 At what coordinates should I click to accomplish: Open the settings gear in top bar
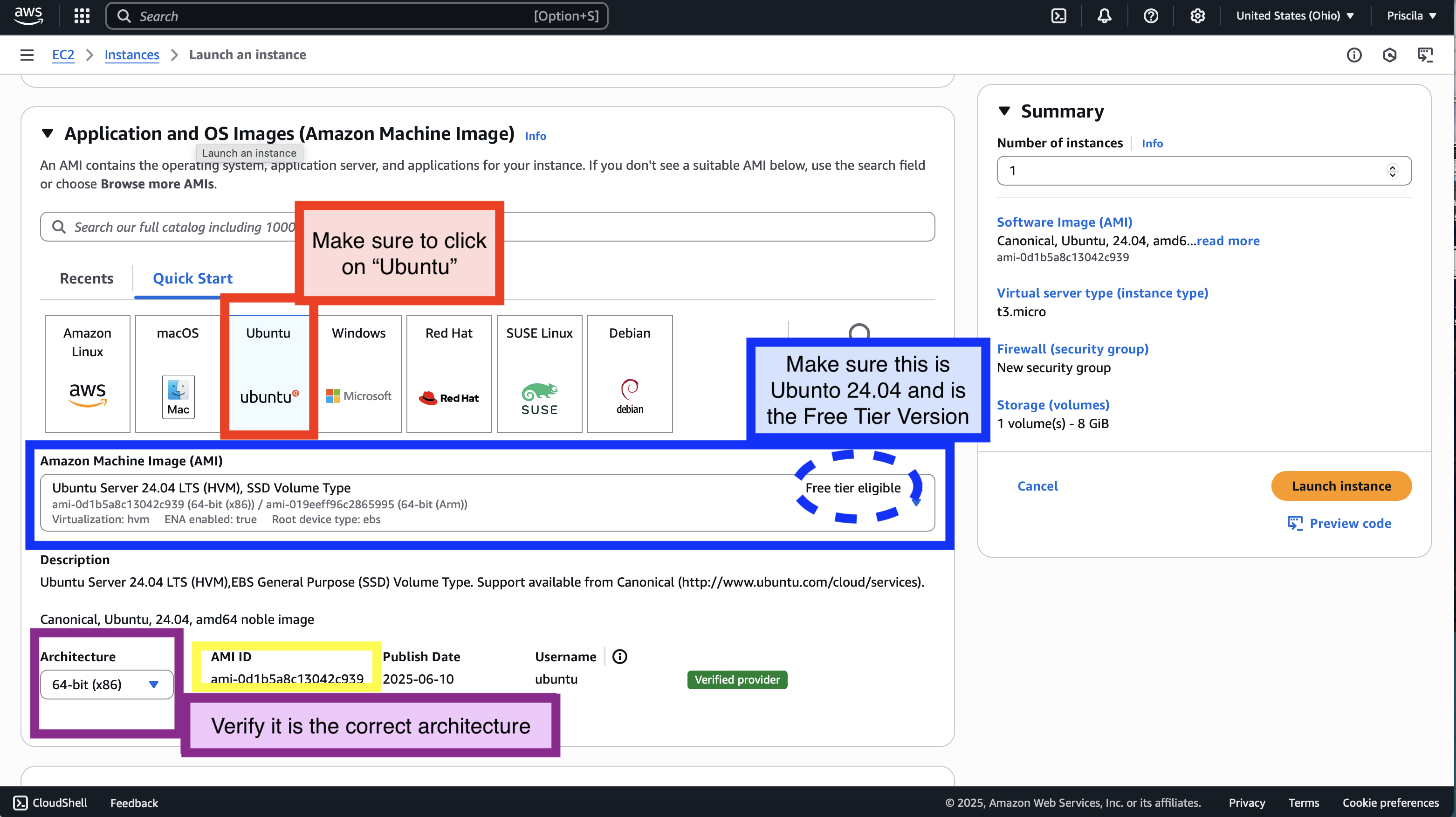click(x=1197, y=16)
